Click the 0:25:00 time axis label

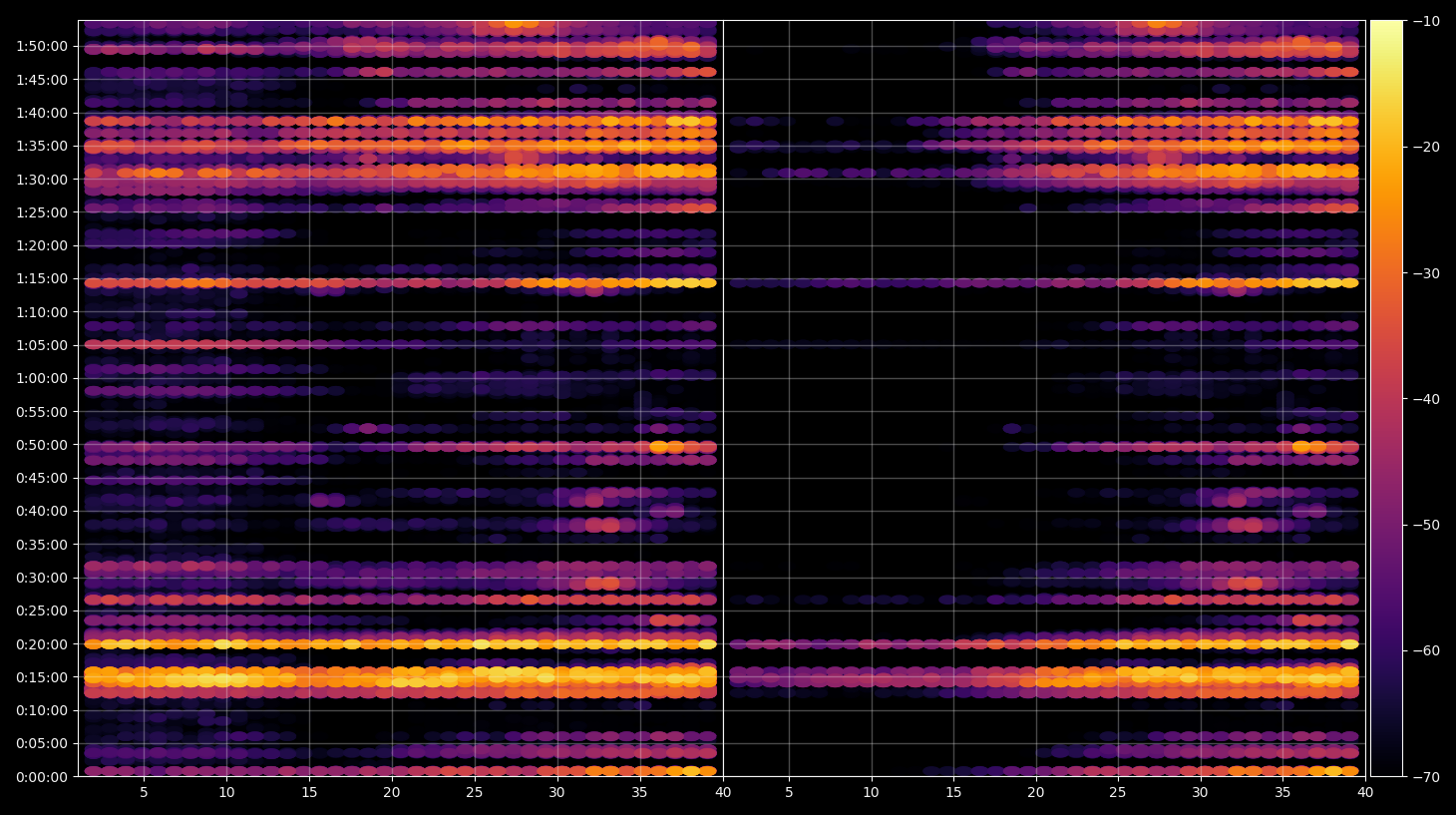click(42, 611)
